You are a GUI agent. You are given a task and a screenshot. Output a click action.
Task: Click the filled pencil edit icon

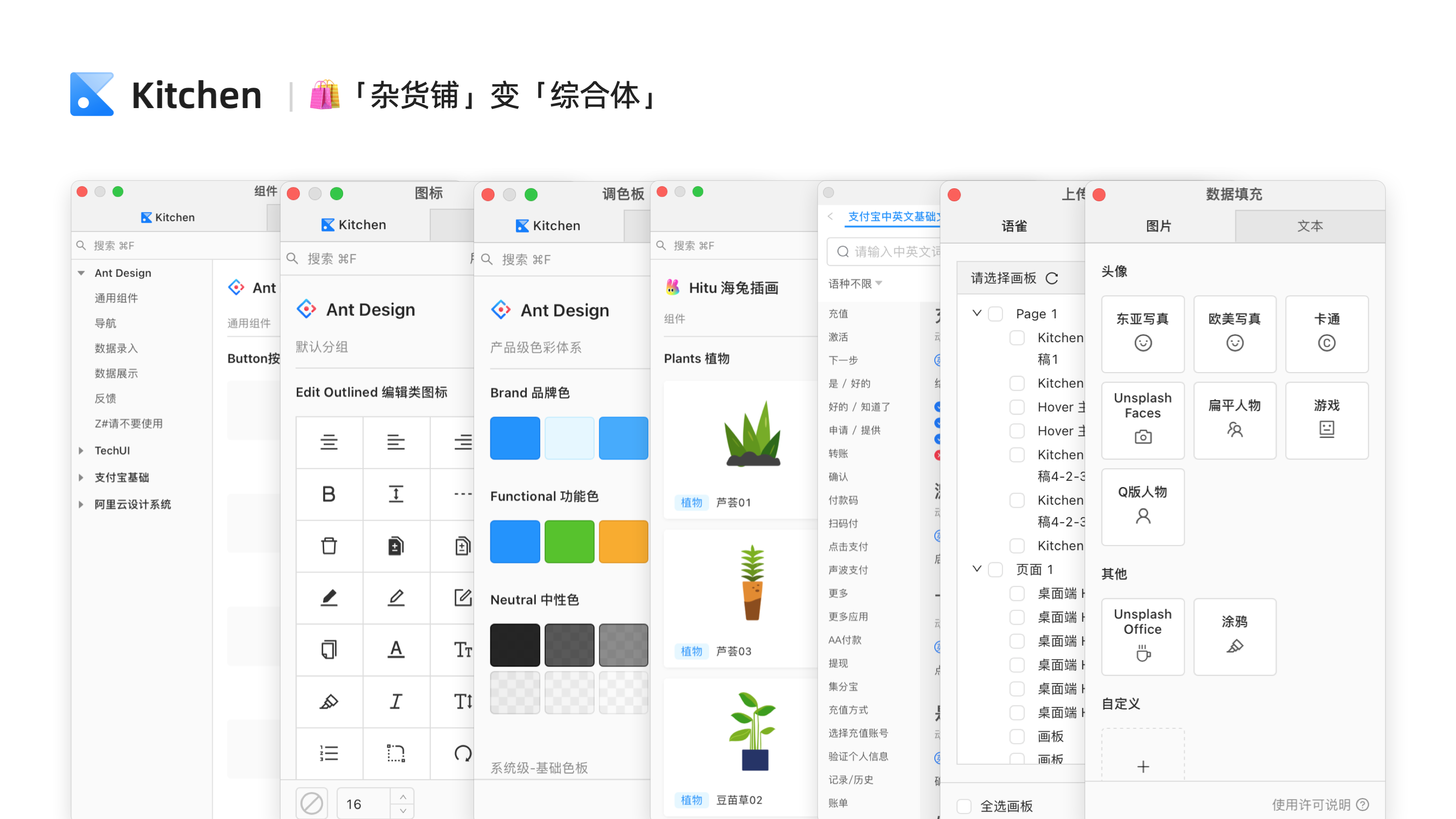coord(328,597)
